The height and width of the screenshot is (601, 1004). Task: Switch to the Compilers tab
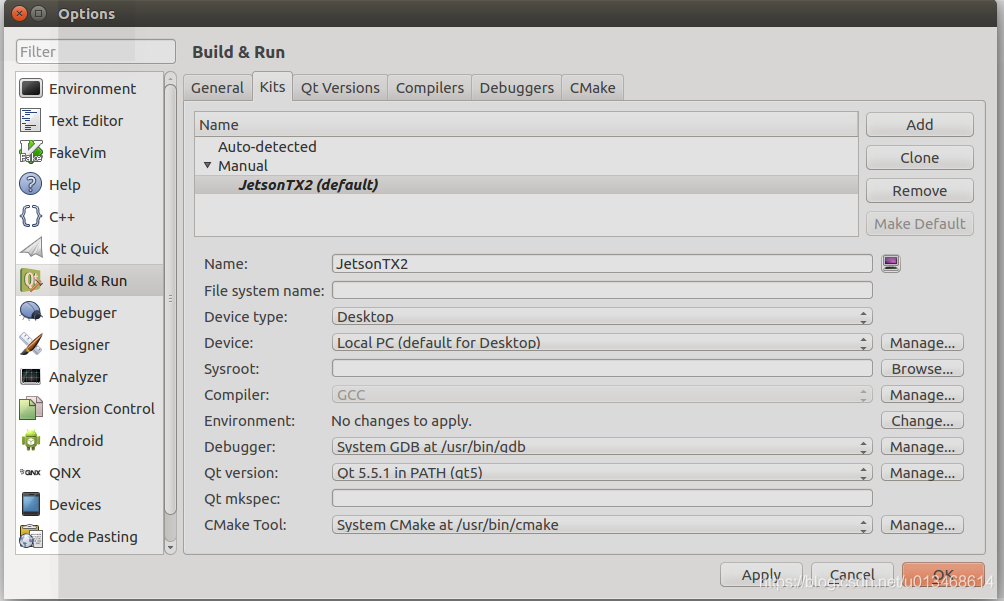pyautogui.click(x=430, y=88)
